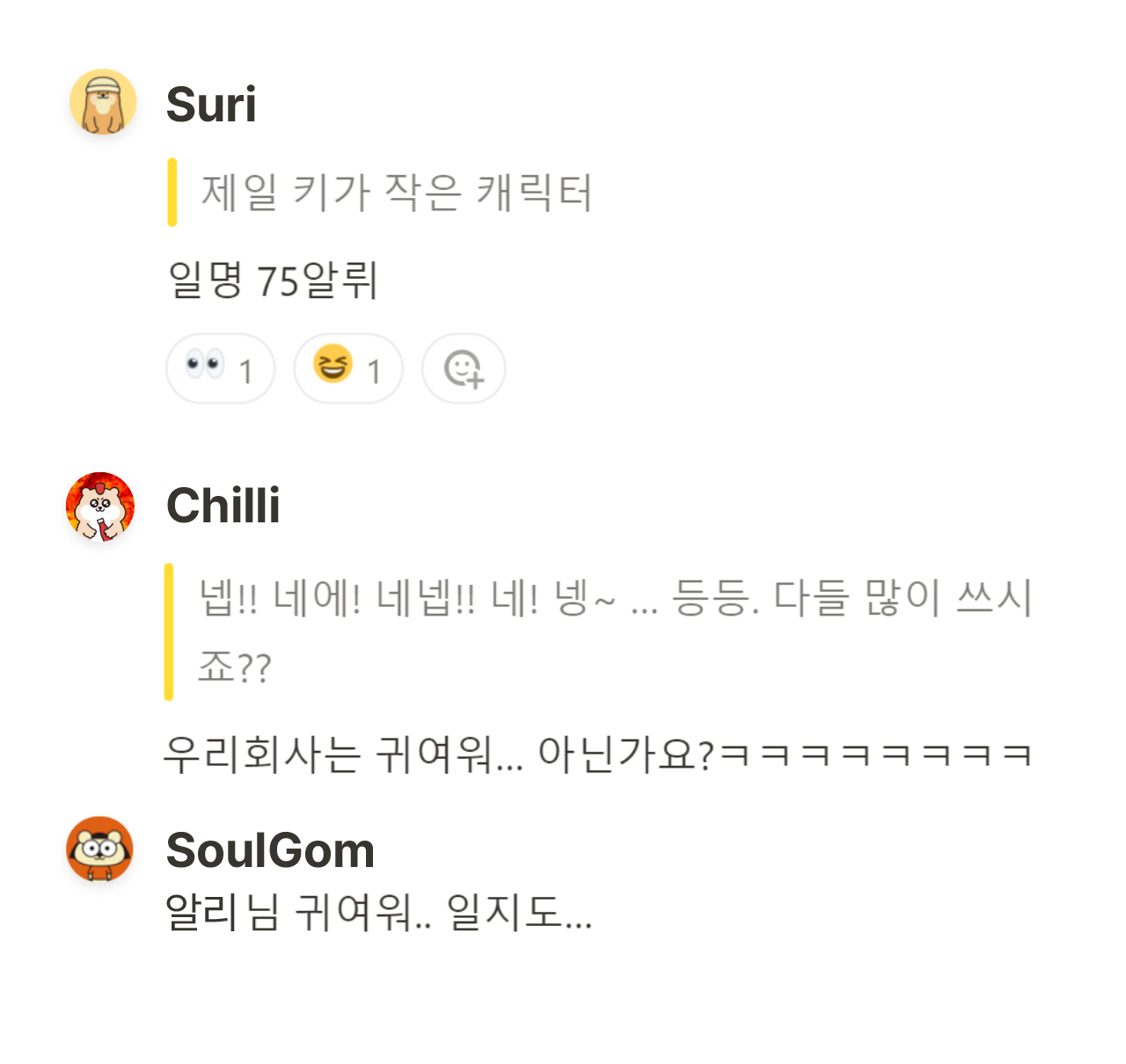This screenshot has height=1064, width=1126.
Task: Toggle the laughing reaction on Suri's message
Action: point(348,369)
